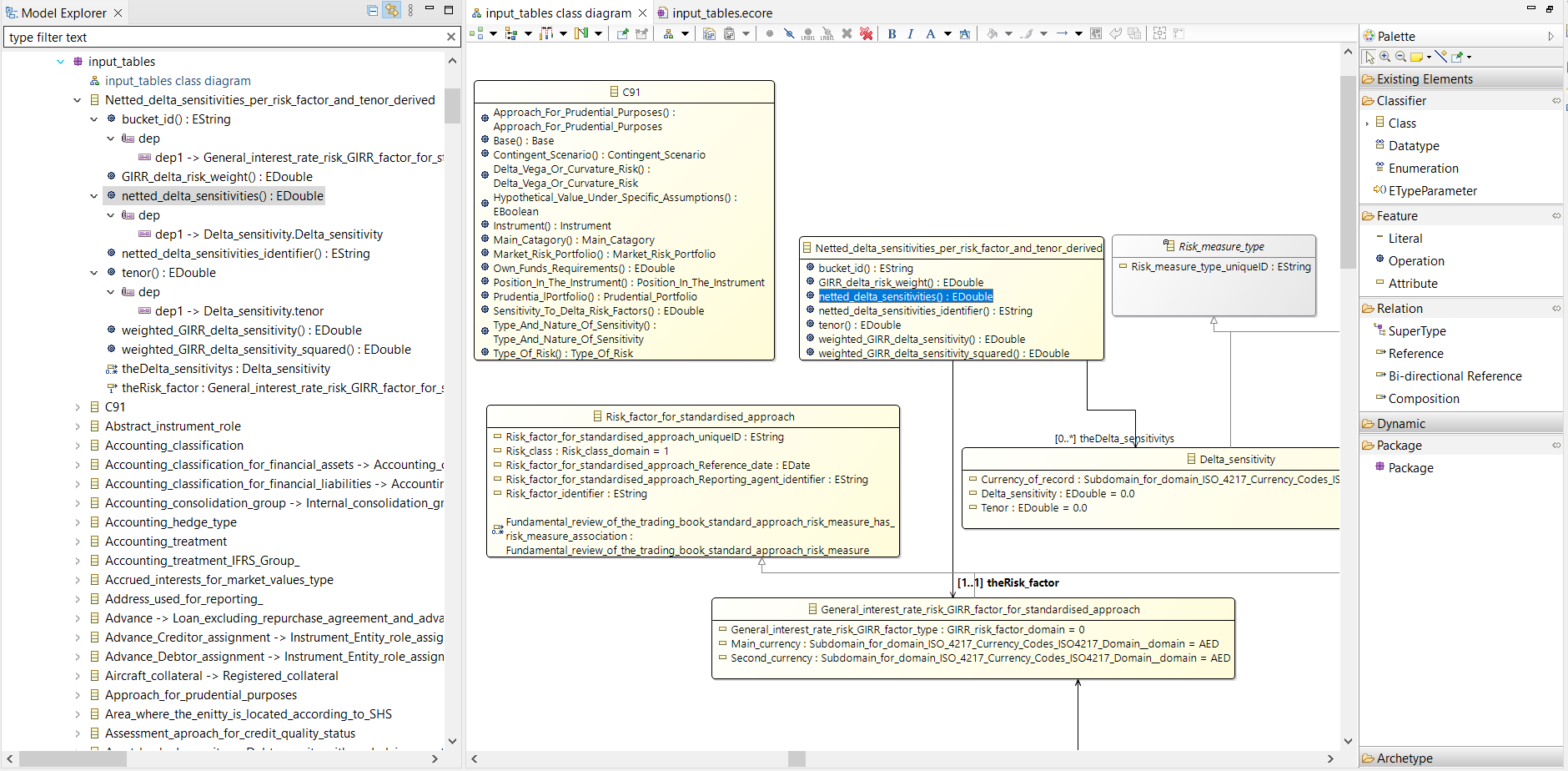Viewport: 1568px width, 771px height.
Task: Apply bold formatting from the diagram toolbar
Action: coord(892,33)
